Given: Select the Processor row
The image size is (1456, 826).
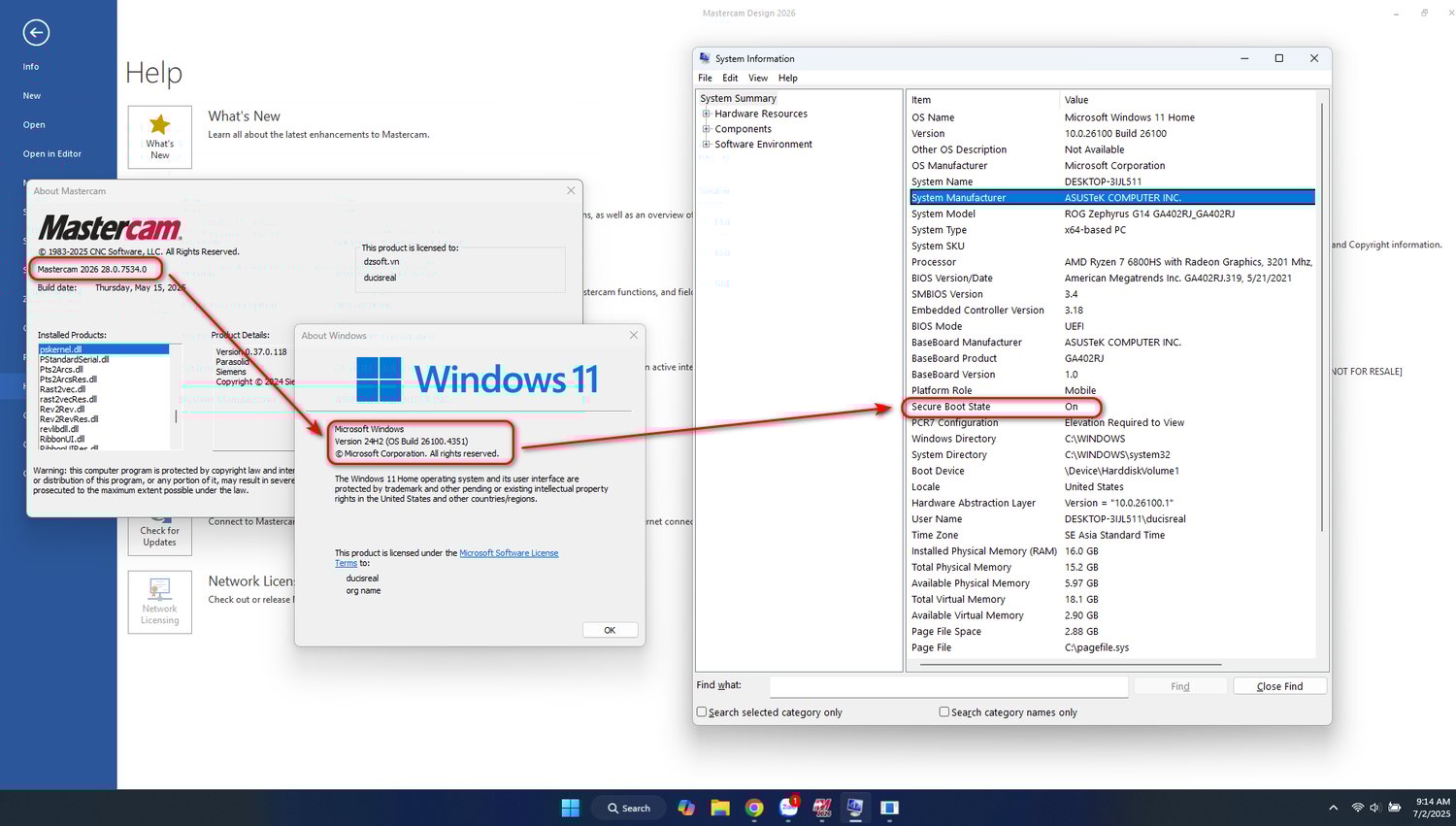Looking at the screenshot, I should (1112, 262).
